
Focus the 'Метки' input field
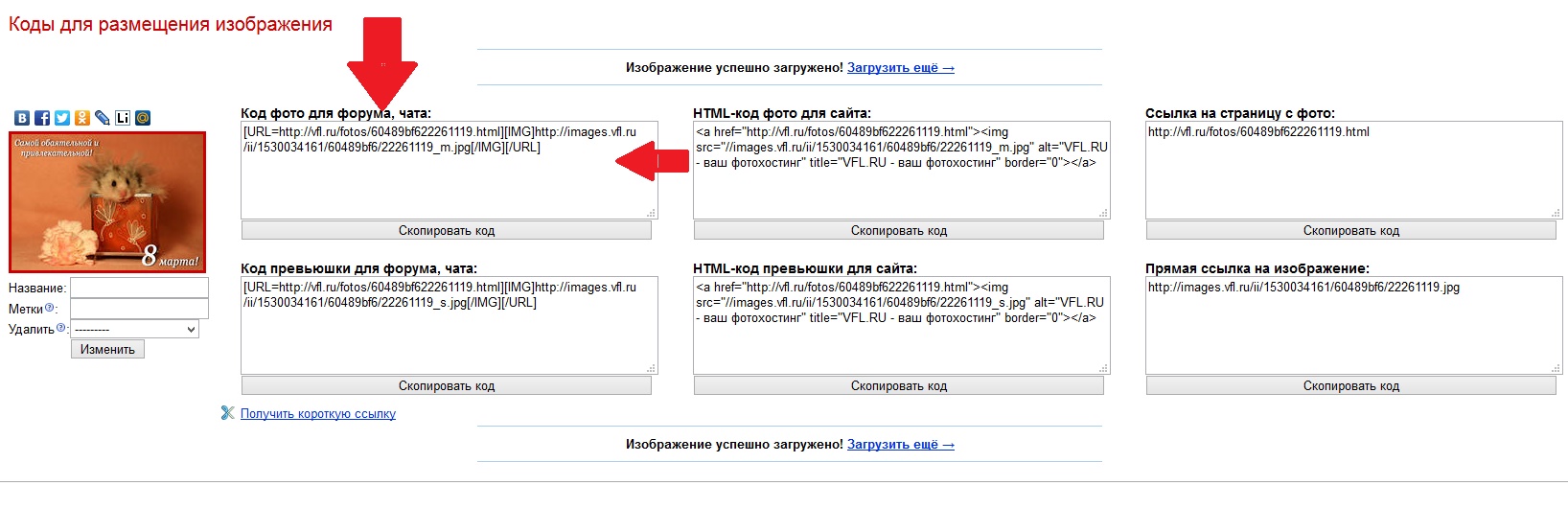pyautogui.click(x=139, y=309)
